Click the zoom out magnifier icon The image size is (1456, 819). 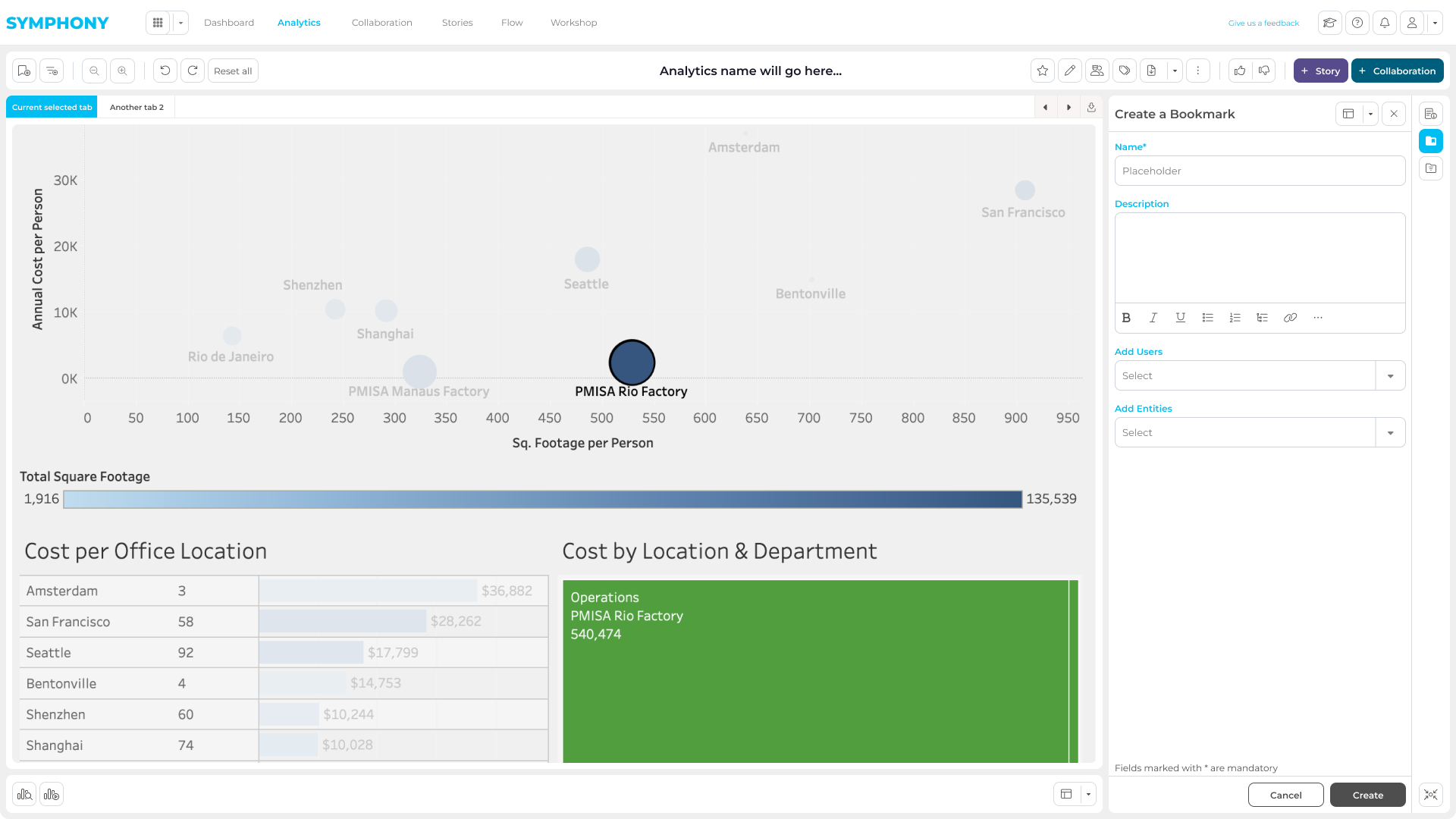(x=94, y=71)
